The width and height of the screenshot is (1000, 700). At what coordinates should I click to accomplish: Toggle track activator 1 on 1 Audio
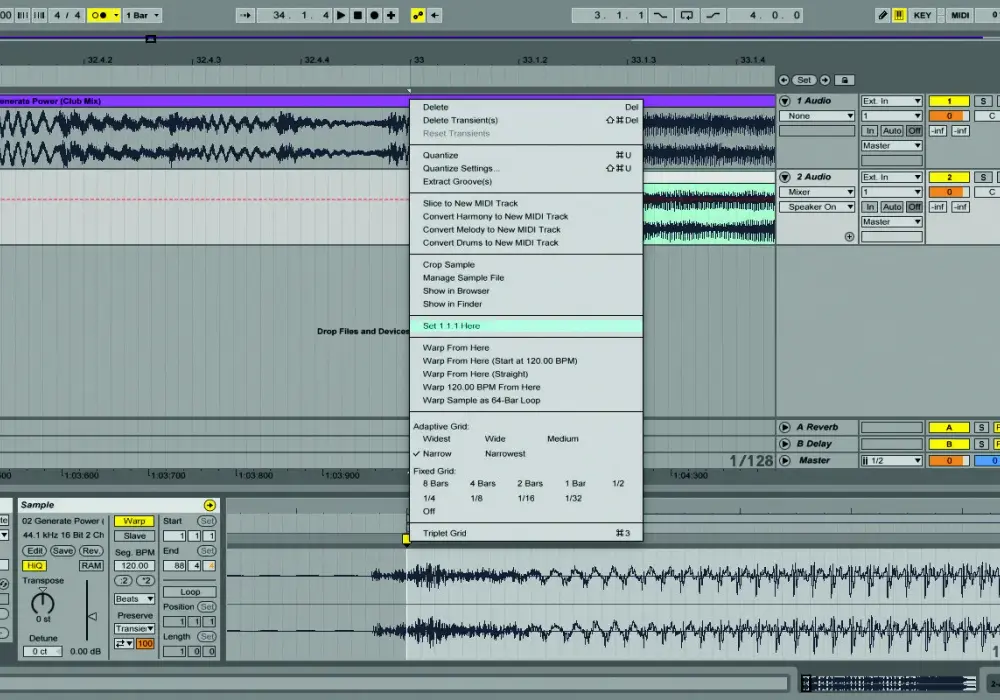pyautogui.click(x=949, y=101)
